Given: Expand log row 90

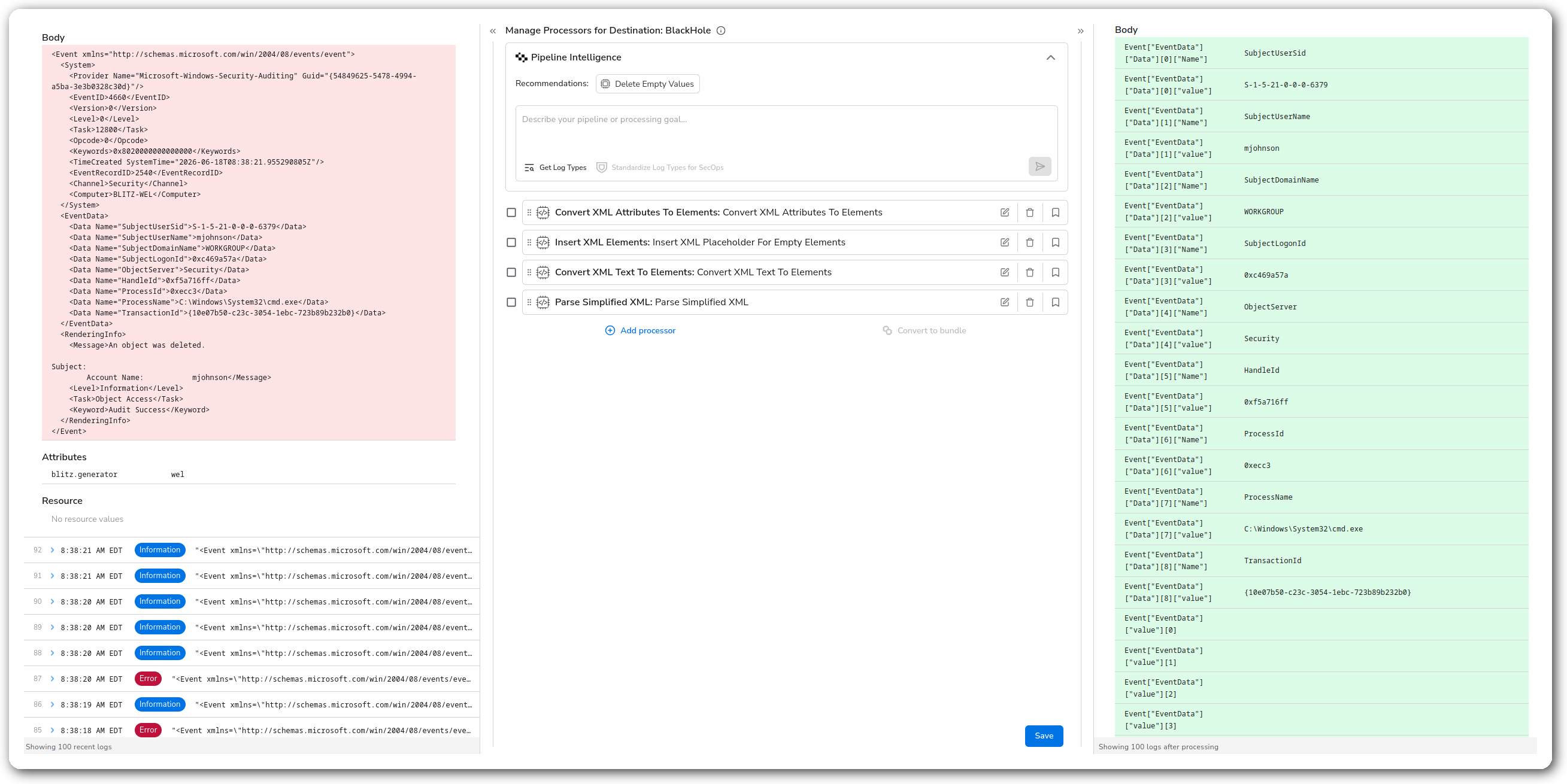Looking at the screenshot, I should point(52,601).
